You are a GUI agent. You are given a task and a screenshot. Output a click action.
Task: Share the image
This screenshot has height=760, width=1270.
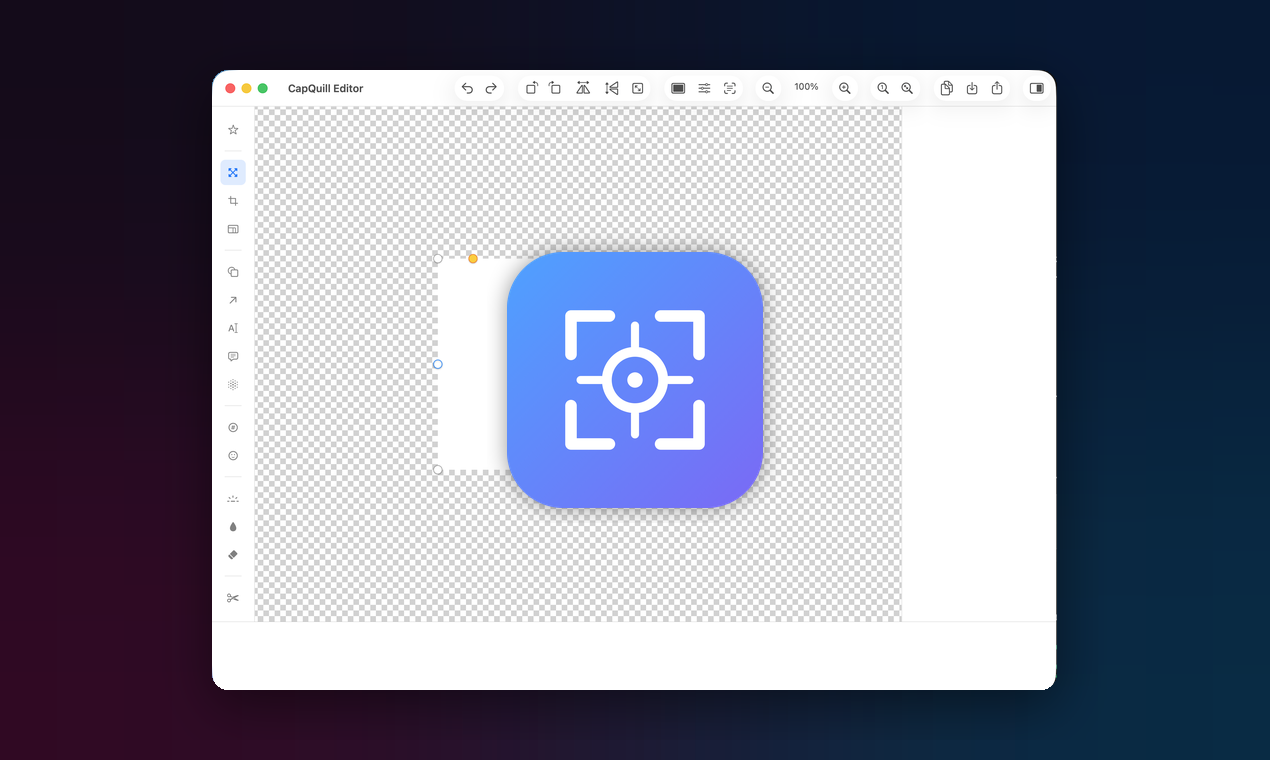click(x=997, y=88)
